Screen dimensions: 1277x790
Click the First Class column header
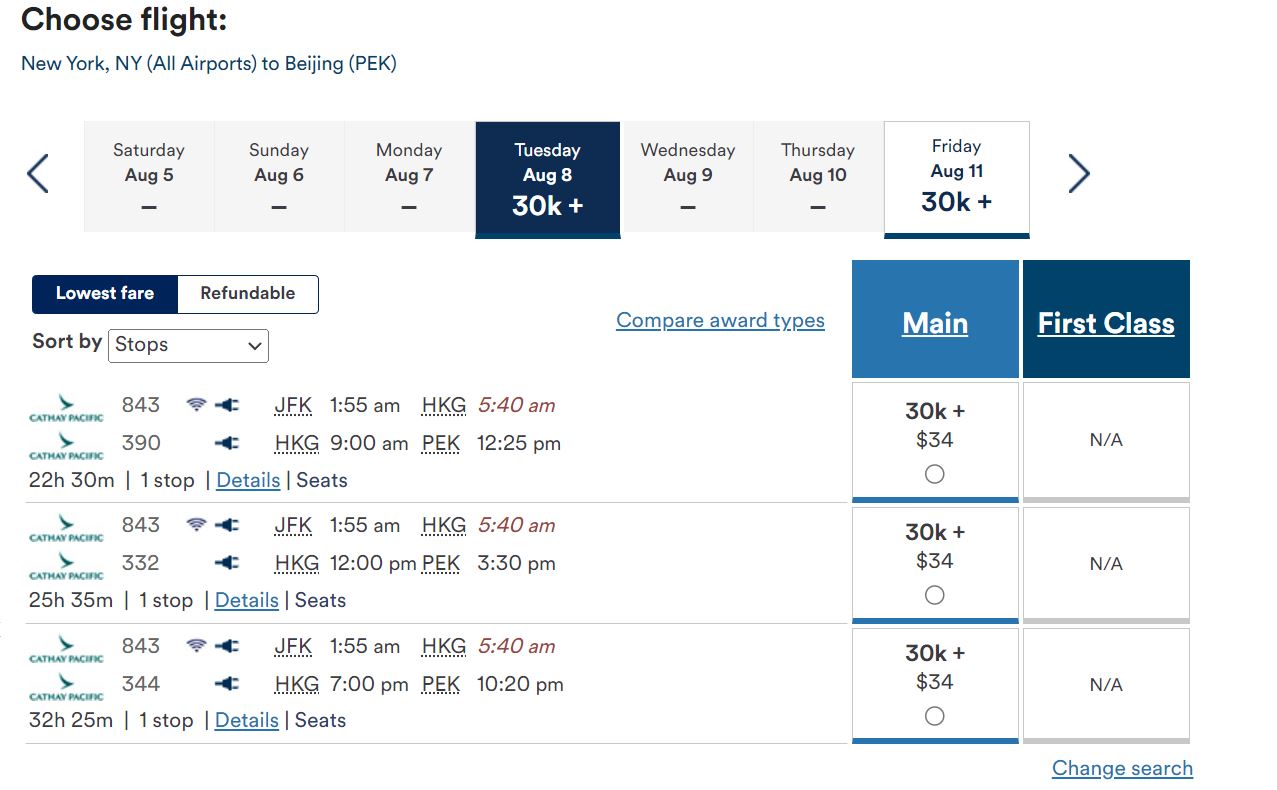tap(1106, 323)
